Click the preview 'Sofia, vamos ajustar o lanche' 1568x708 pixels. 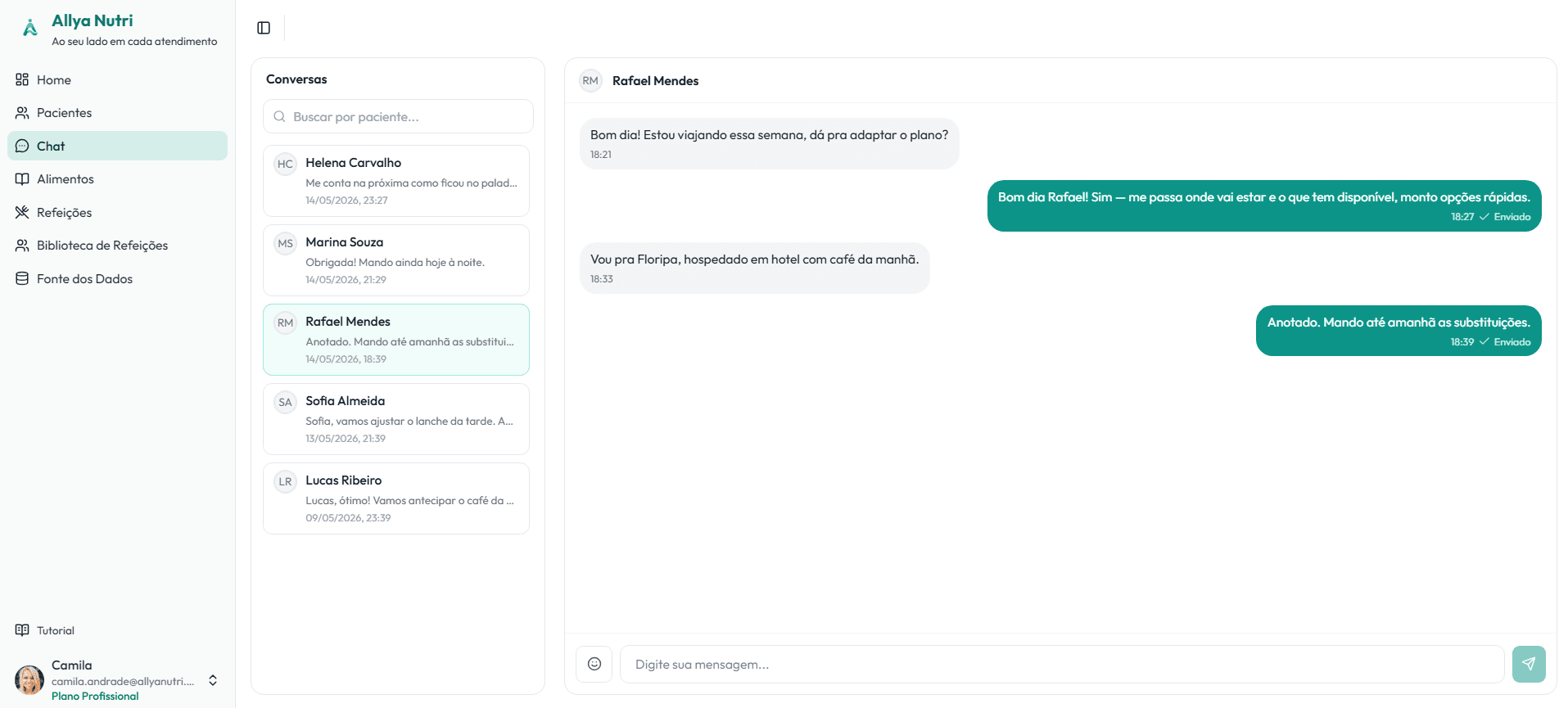tap(409, 422)
